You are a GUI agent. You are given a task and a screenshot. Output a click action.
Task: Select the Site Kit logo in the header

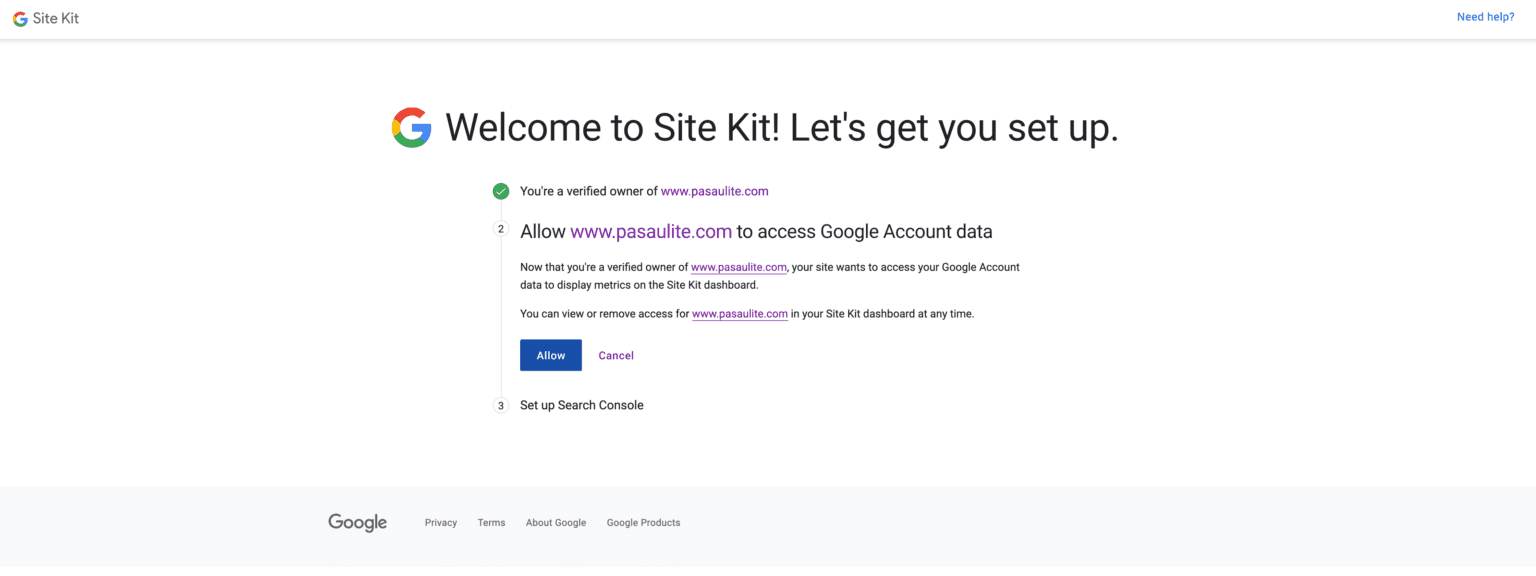click(x=45, y=17)
